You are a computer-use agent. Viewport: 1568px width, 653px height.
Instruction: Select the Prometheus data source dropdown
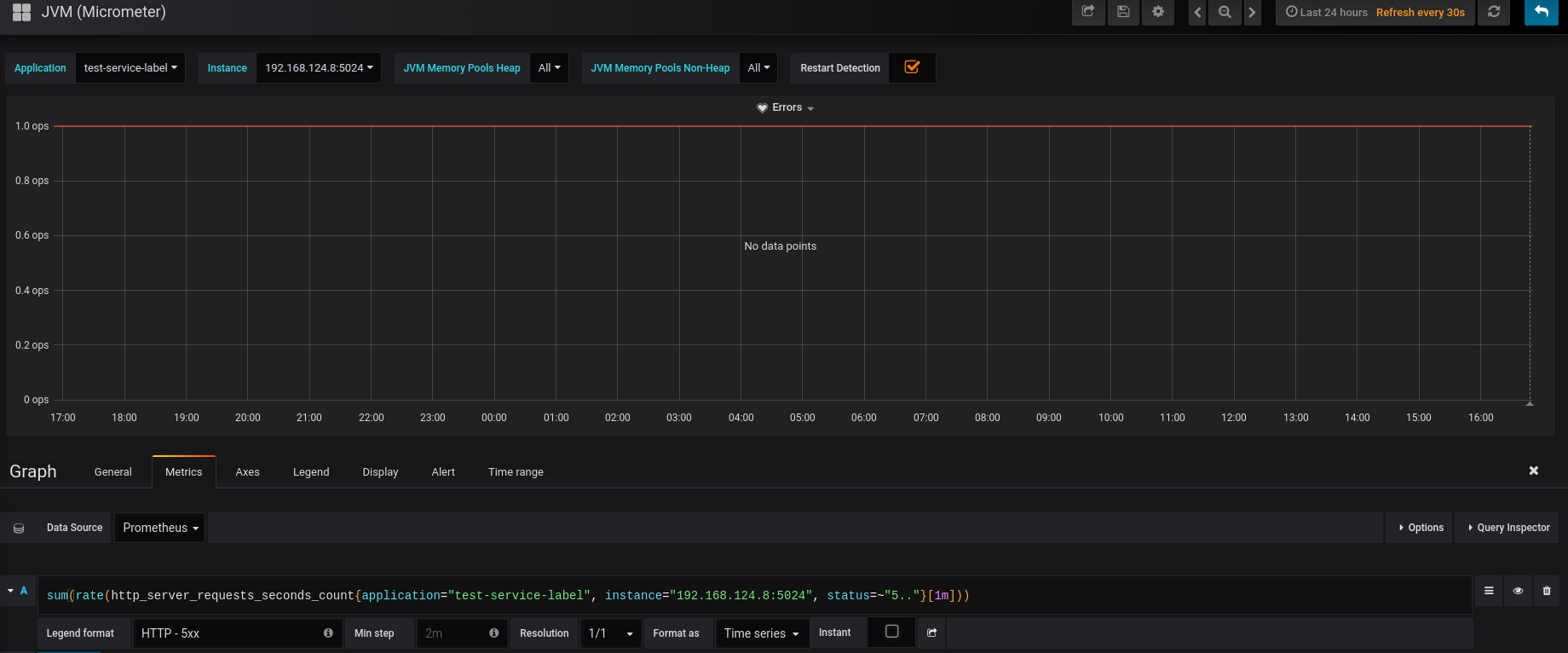tap(160, 528)
